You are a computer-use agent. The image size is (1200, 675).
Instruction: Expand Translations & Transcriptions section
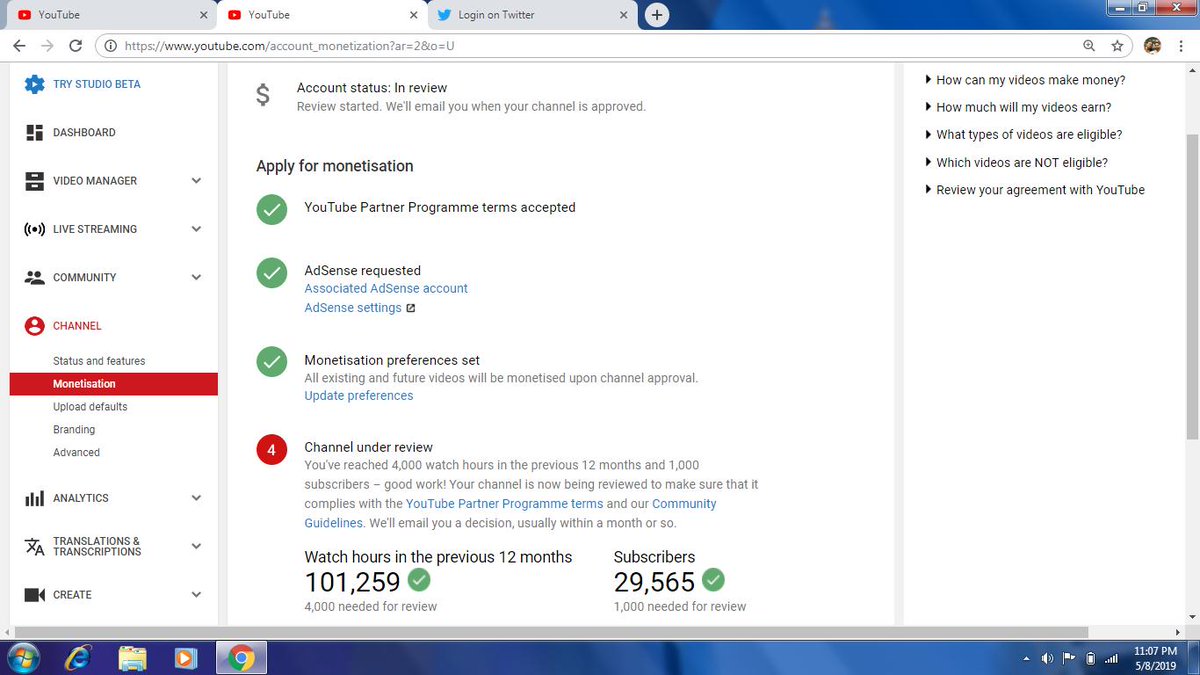[196, 546]
